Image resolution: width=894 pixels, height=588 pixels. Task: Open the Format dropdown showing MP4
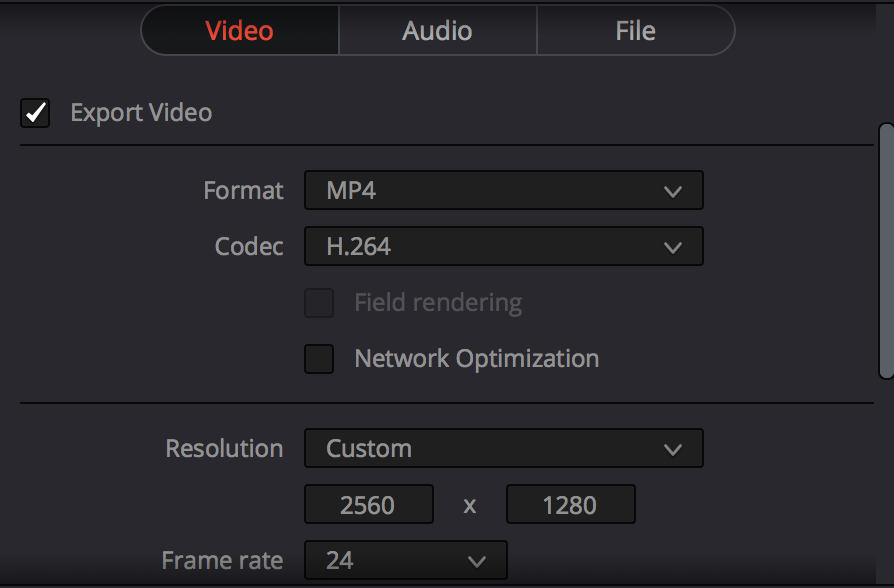(x=503, y=190)
